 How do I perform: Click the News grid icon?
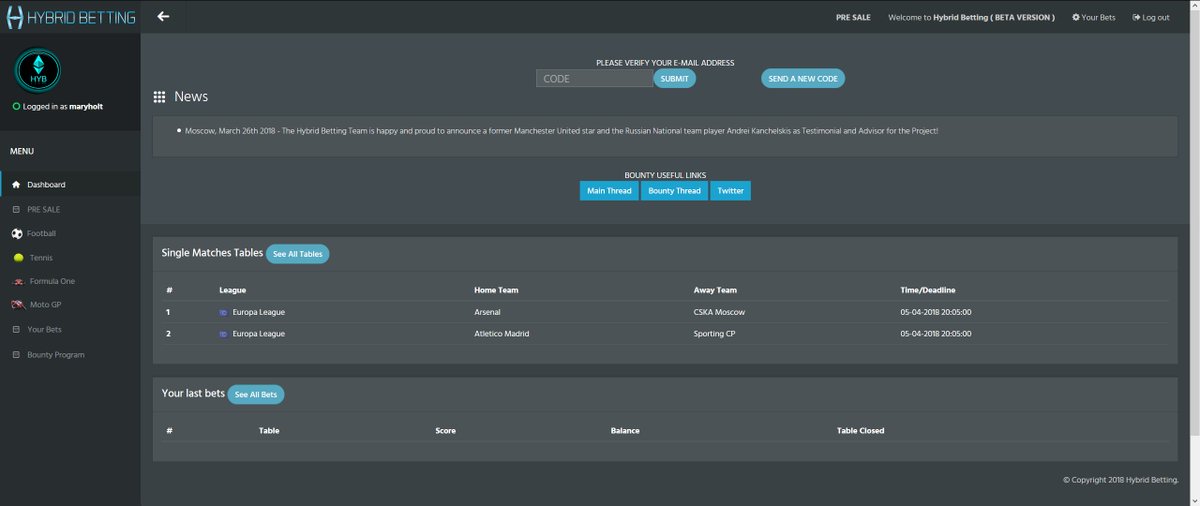(159, 97)
